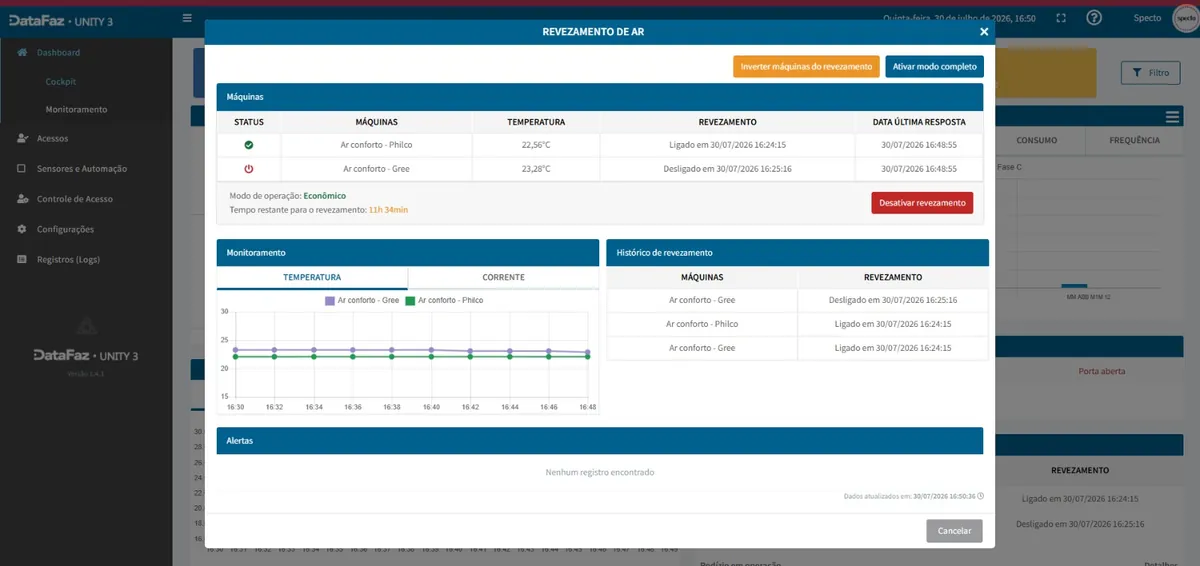
Task: Click 'Ar conforto - Gree' in Máquinas table
Action: click(x=376, y=169)
